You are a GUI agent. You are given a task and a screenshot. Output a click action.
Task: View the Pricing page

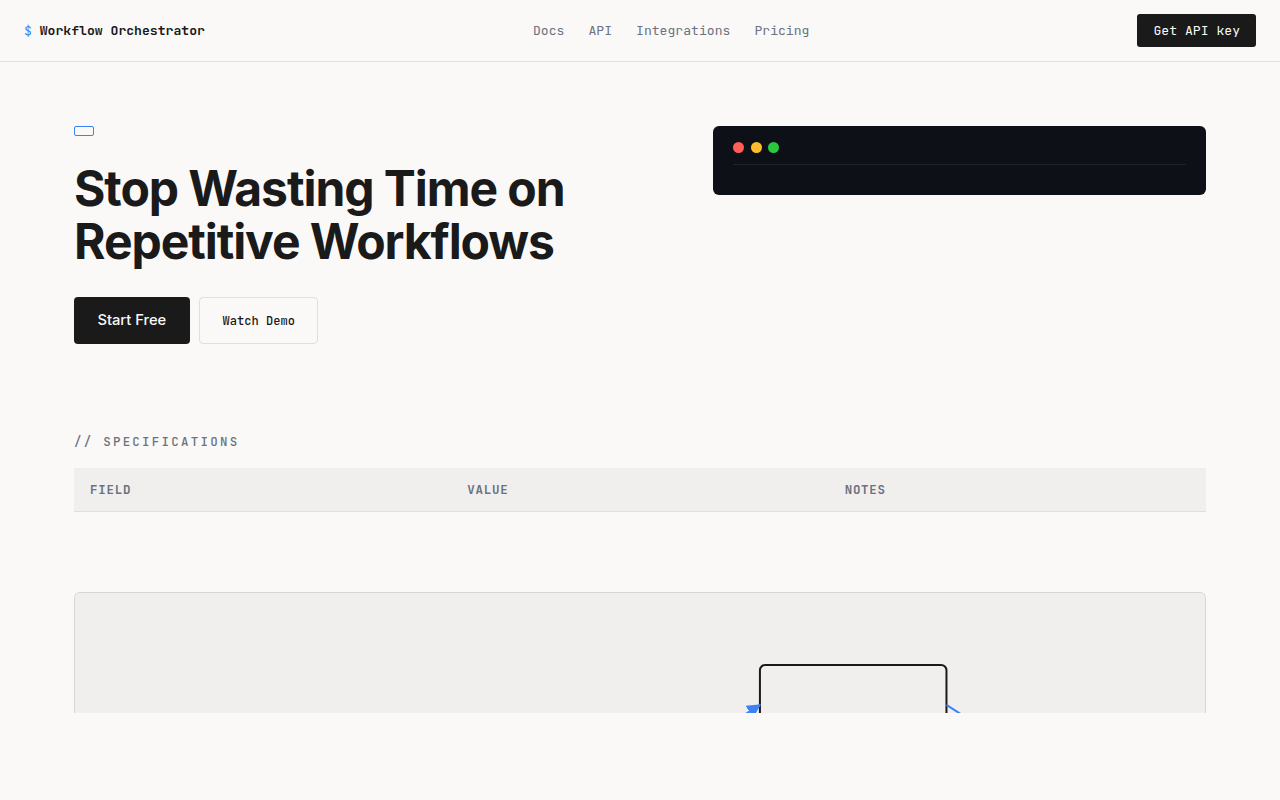(782, 31)
